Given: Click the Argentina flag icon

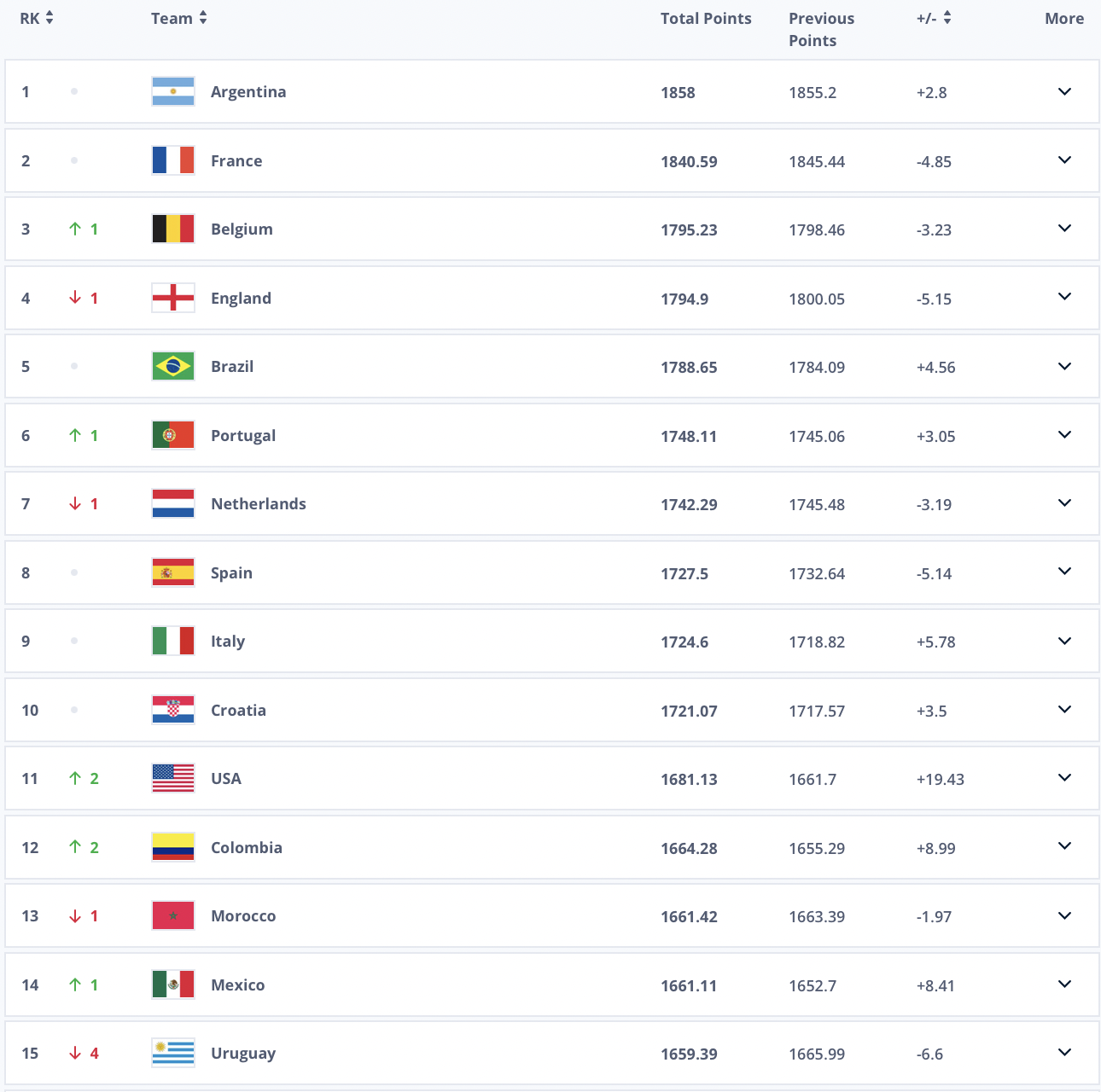Looking at the screenshot, I should [173, 91].
